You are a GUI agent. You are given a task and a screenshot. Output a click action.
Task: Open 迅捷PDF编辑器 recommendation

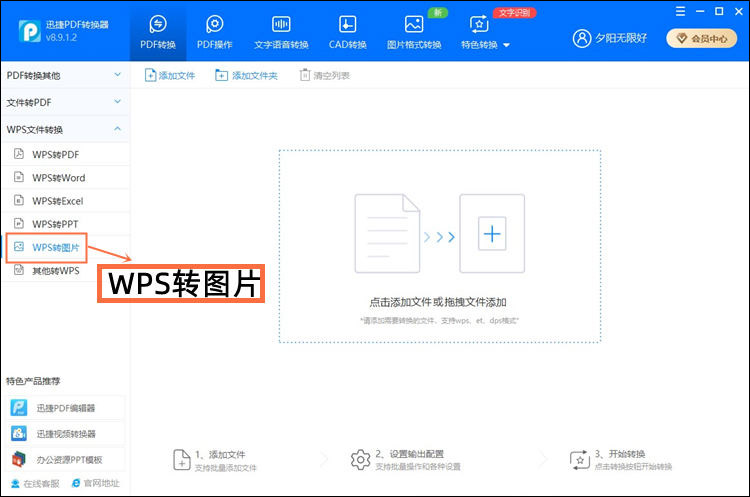(66, 408)
